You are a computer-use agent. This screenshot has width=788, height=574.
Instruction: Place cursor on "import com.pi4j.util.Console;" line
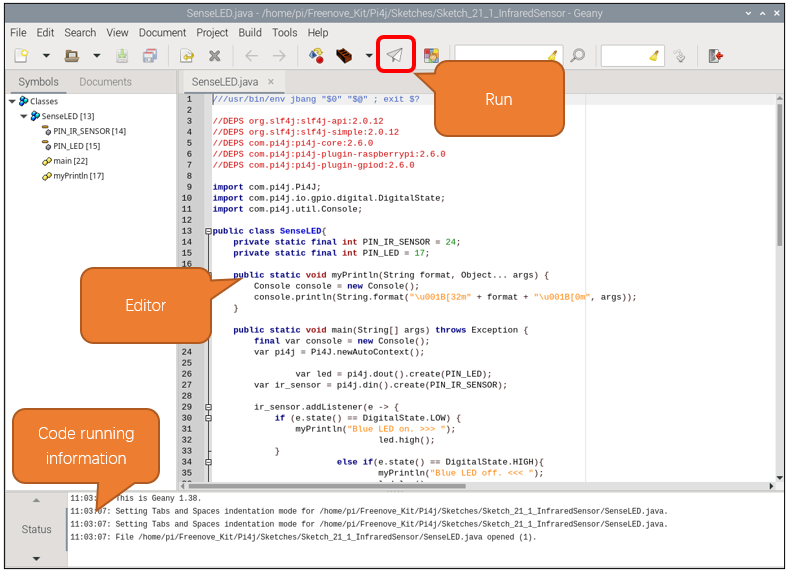tap(287, 209)
